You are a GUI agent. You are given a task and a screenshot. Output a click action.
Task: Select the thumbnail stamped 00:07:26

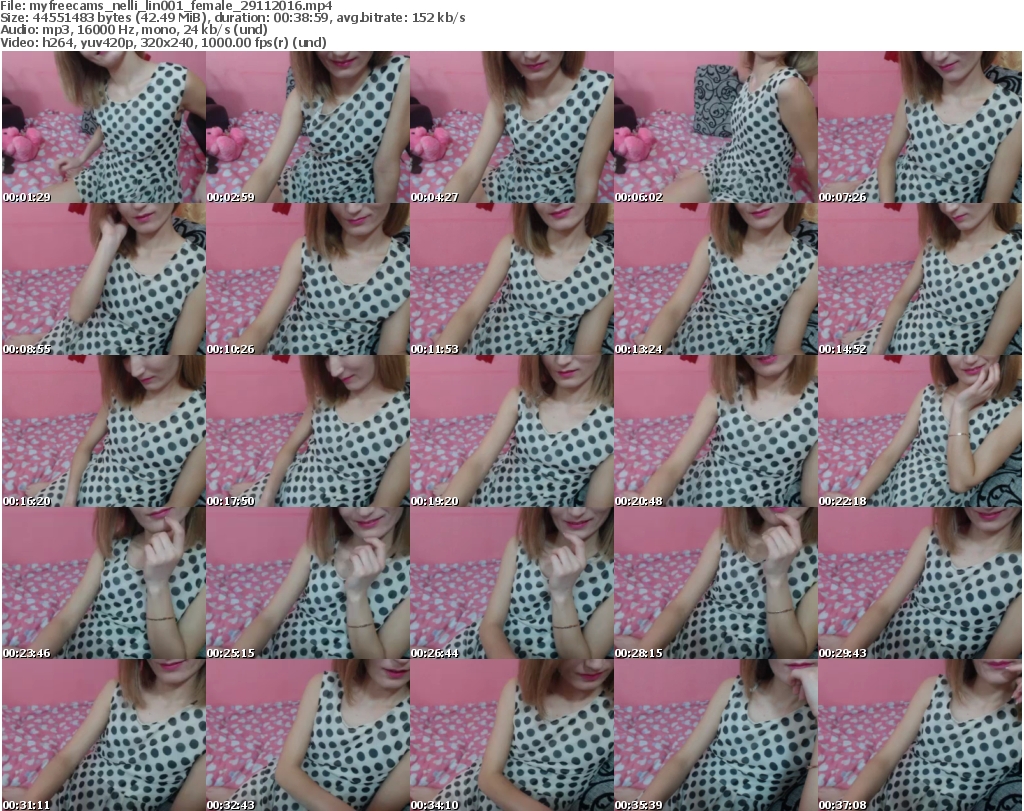click(920, 127)
